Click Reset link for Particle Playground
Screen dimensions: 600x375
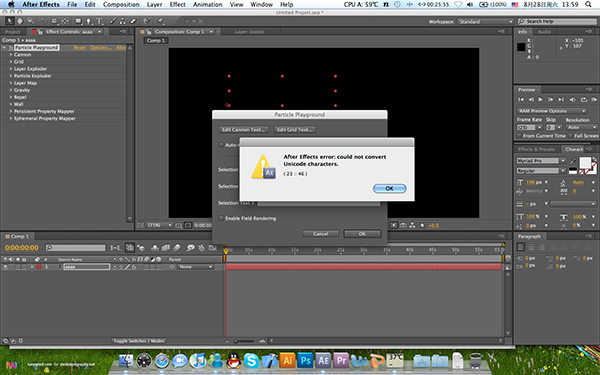80,47
